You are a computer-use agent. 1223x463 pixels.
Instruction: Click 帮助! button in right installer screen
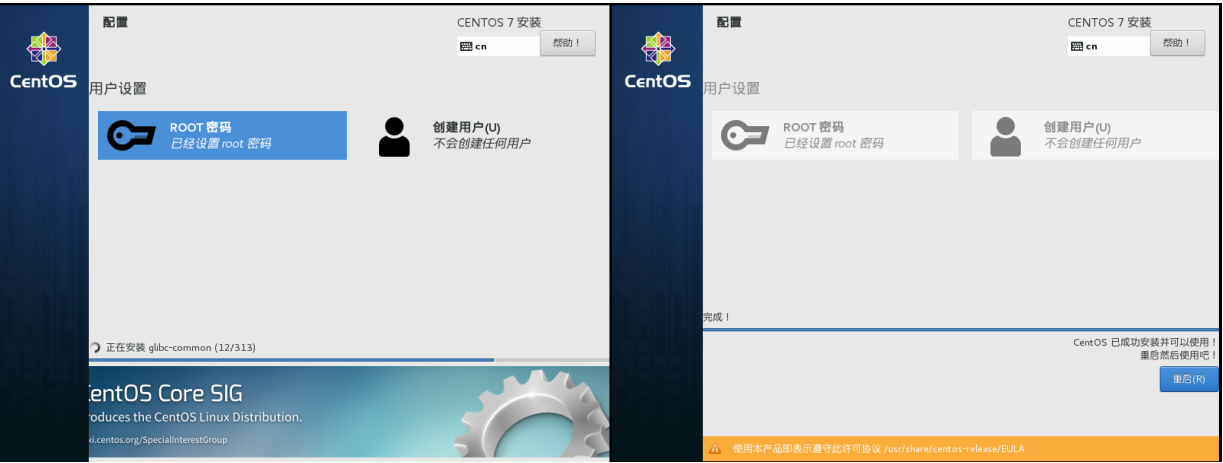(x=1177, y=44)
